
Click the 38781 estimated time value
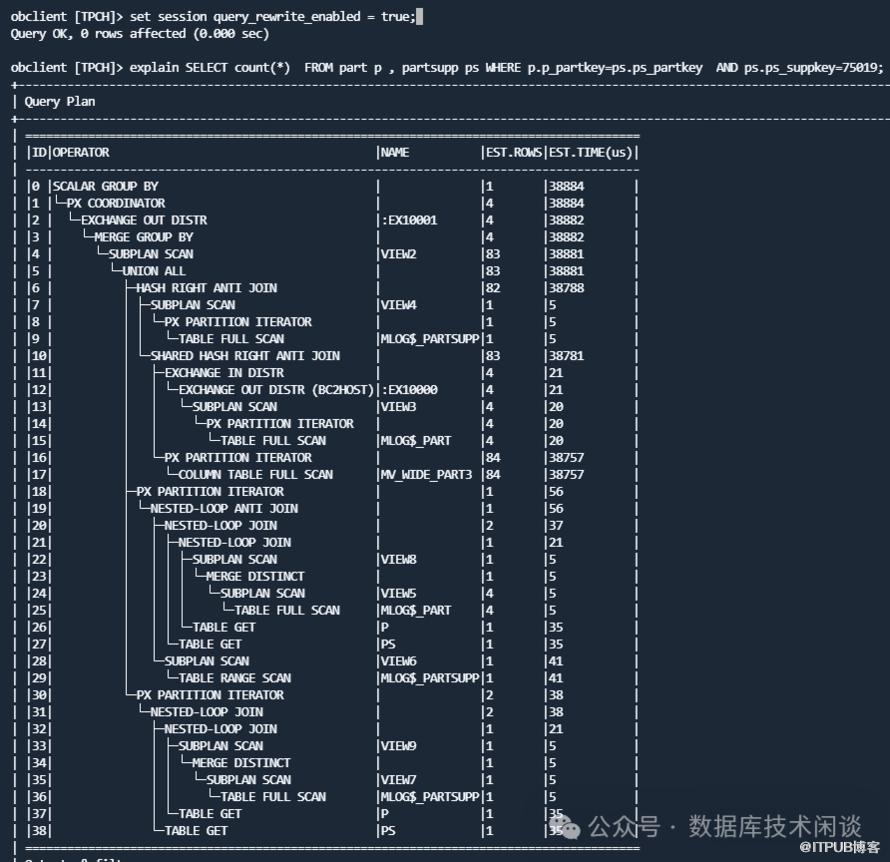tap(566, 356)
